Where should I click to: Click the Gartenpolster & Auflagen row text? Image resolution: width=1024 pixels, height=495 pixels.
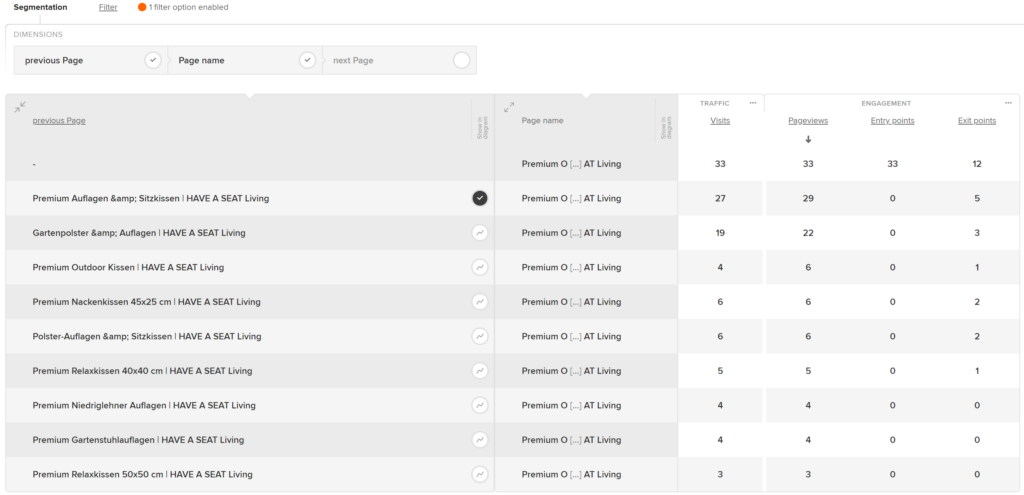[139, 232]
